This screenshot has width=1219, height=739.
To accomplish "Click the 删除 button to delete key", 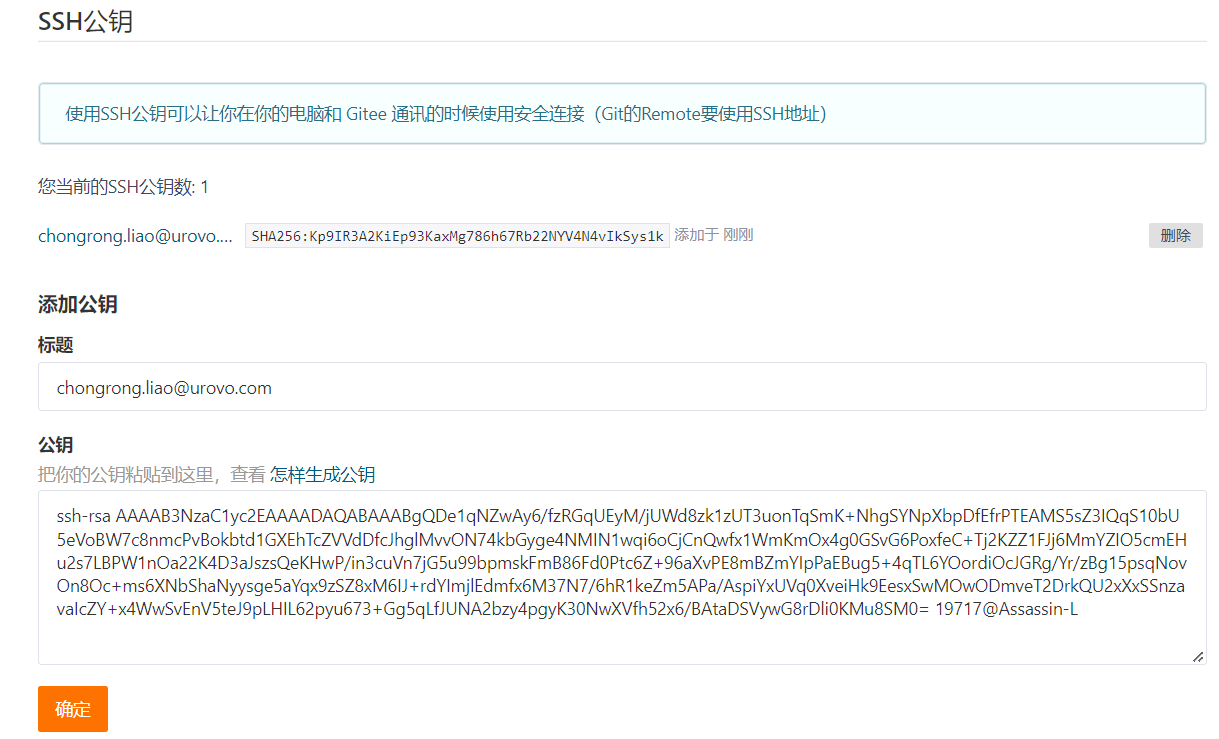I will click(x=1175, y=236).
